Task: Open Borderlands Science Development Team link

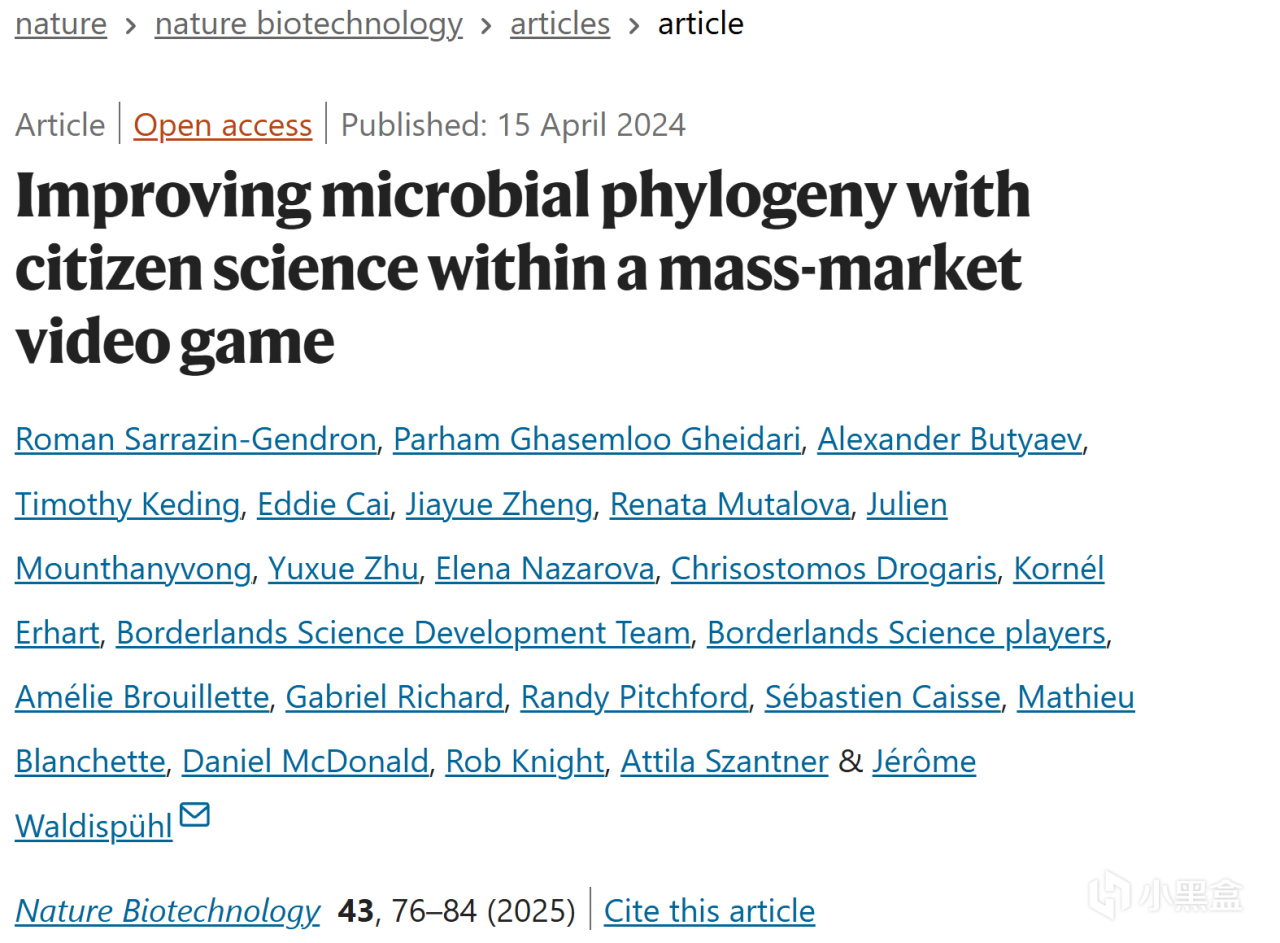Action: point(403,633)
